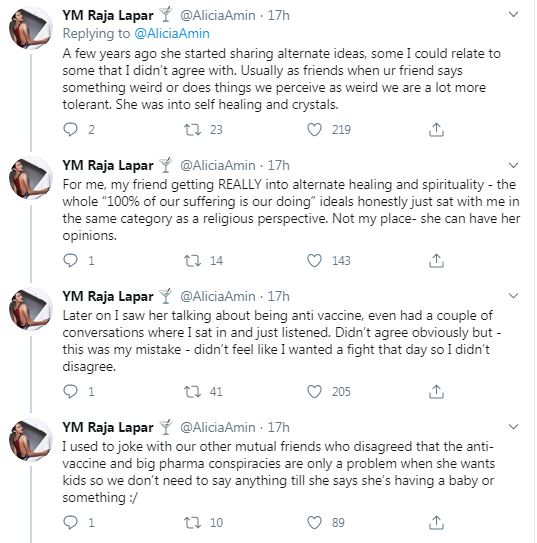Share the last tweet about big pharma conspiracies
The height and width of the screenshot is (543, 537).
click(436, 522)
